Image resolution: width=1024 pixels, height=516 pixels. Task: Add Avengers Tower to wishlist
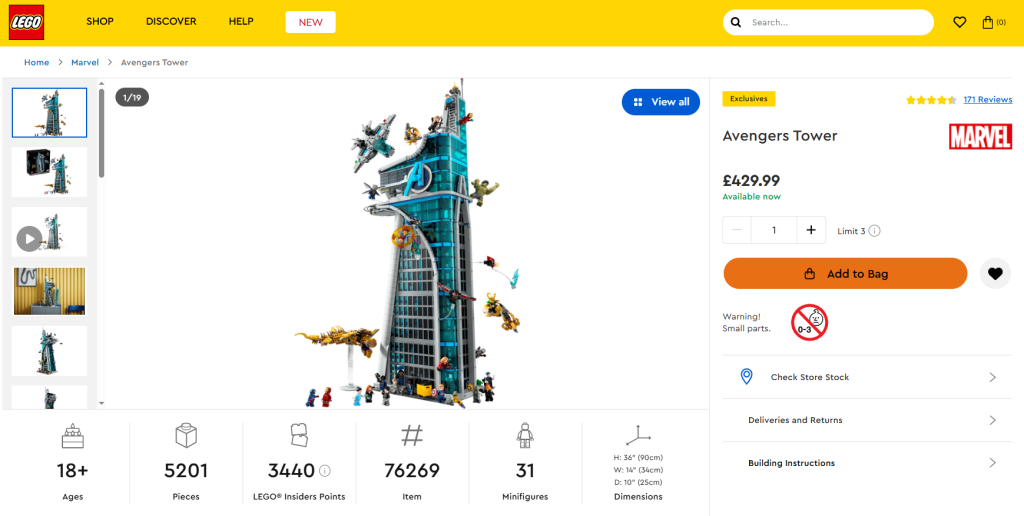[x=994, y=273]
